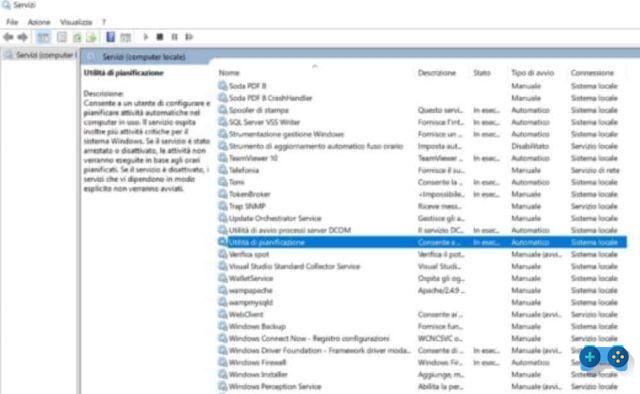Screen dimensions: 640x394
Task: Sort by the Tipo di avvio column header
Action: tap(533, 73)
